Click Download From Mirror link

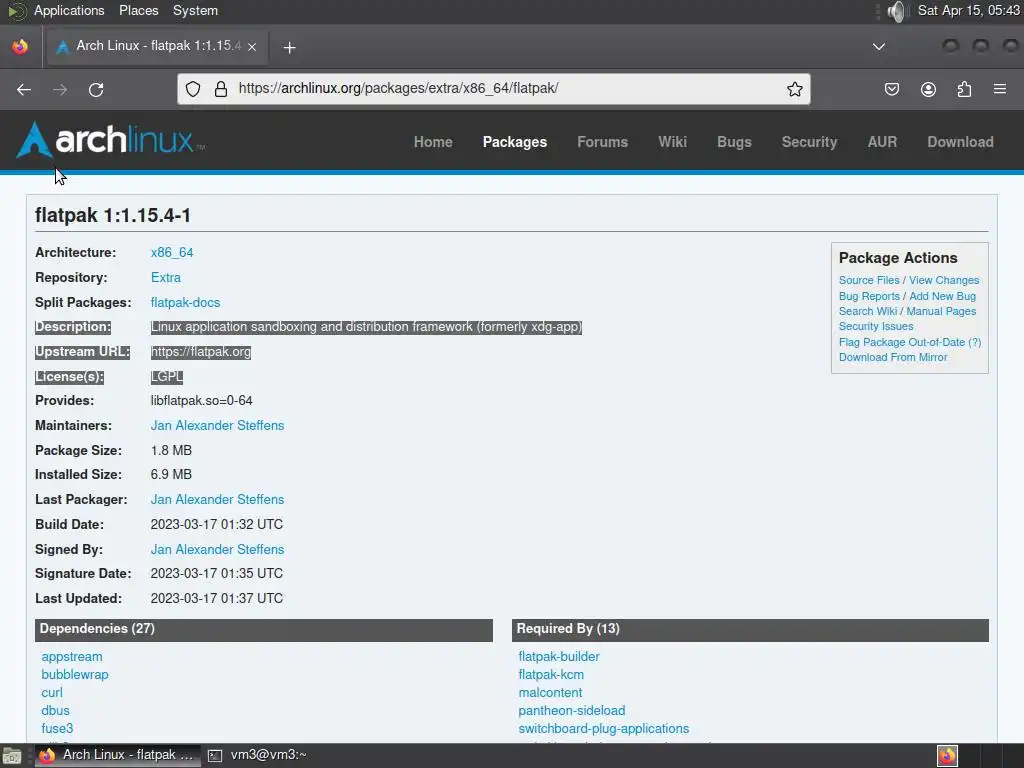tap(893, 357)
